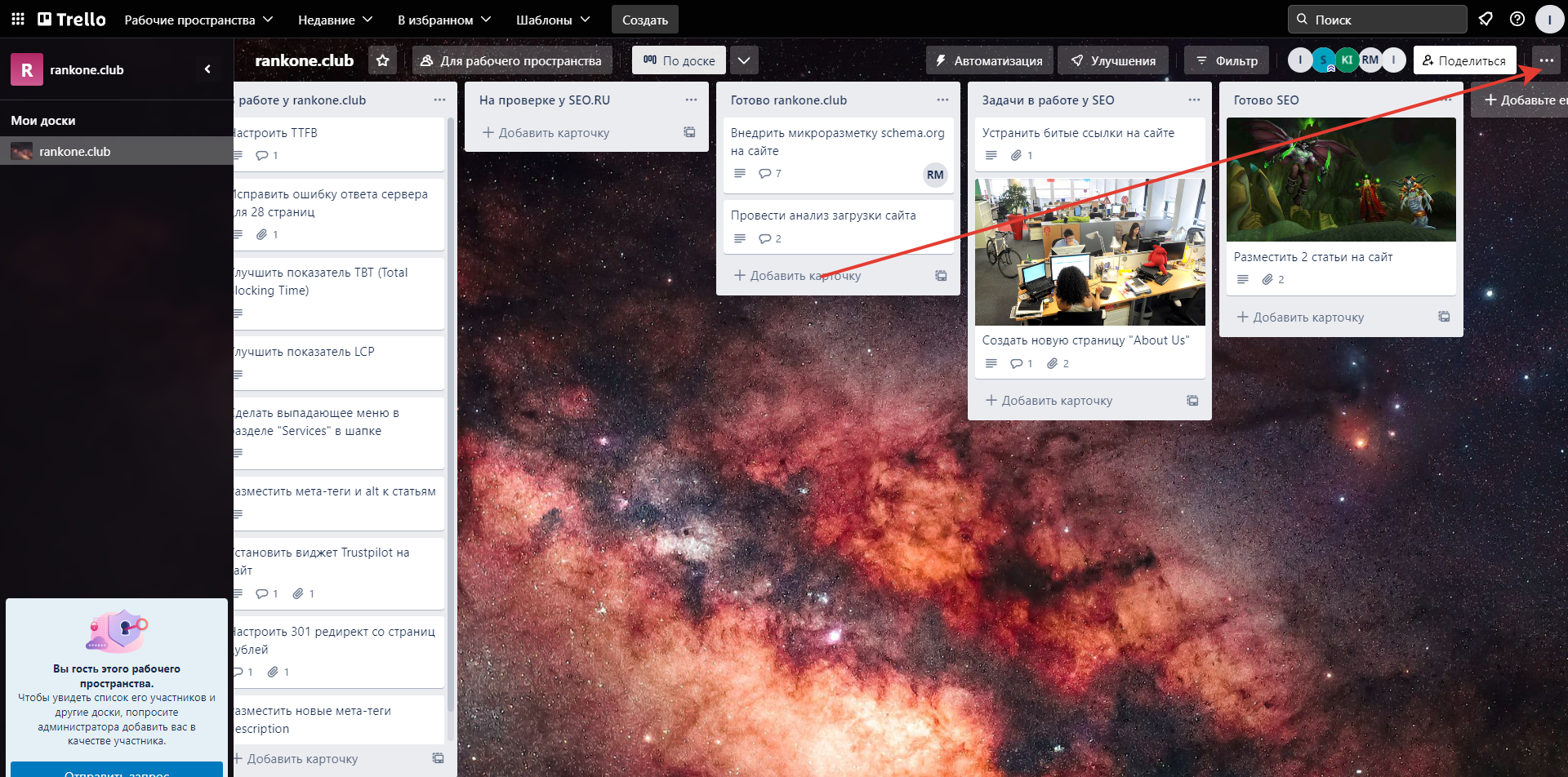This screenshot has height=777, width=1568.
Task: Toggle board visibility "Для рабочего пространства"
Action: [512, 60]
